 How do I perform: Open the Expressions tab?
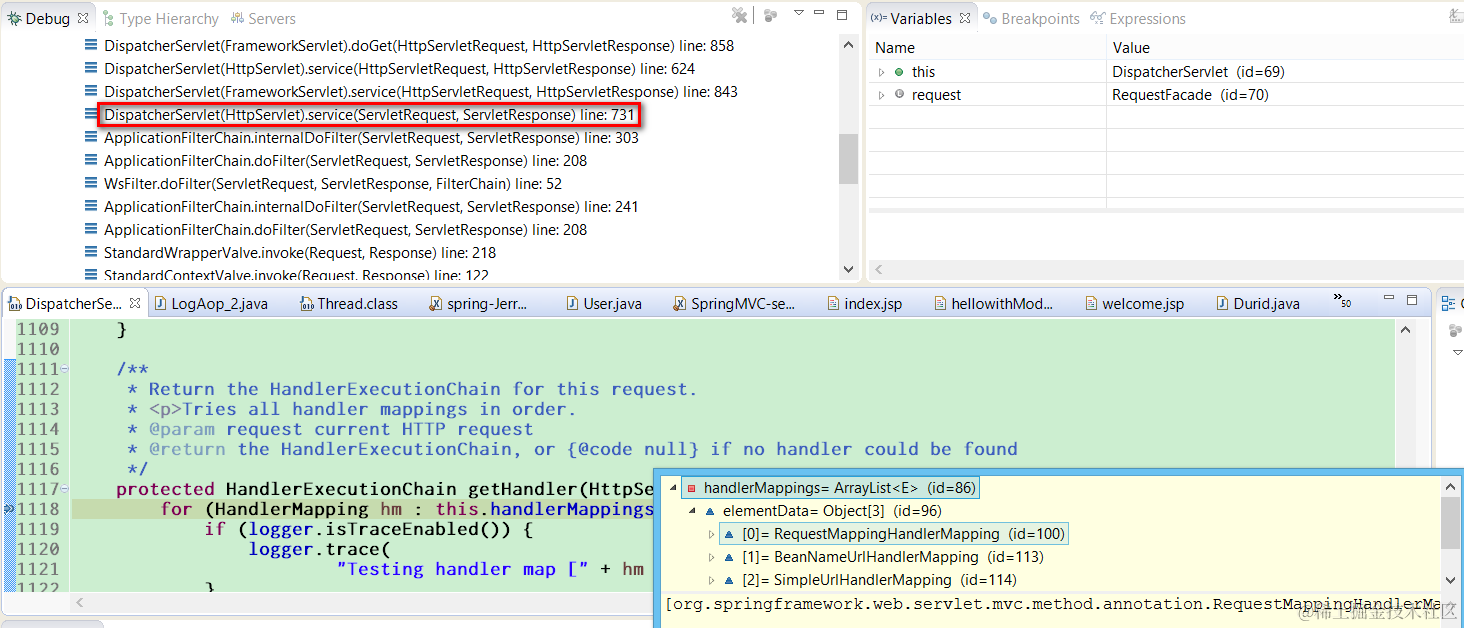coord(1138,18)
